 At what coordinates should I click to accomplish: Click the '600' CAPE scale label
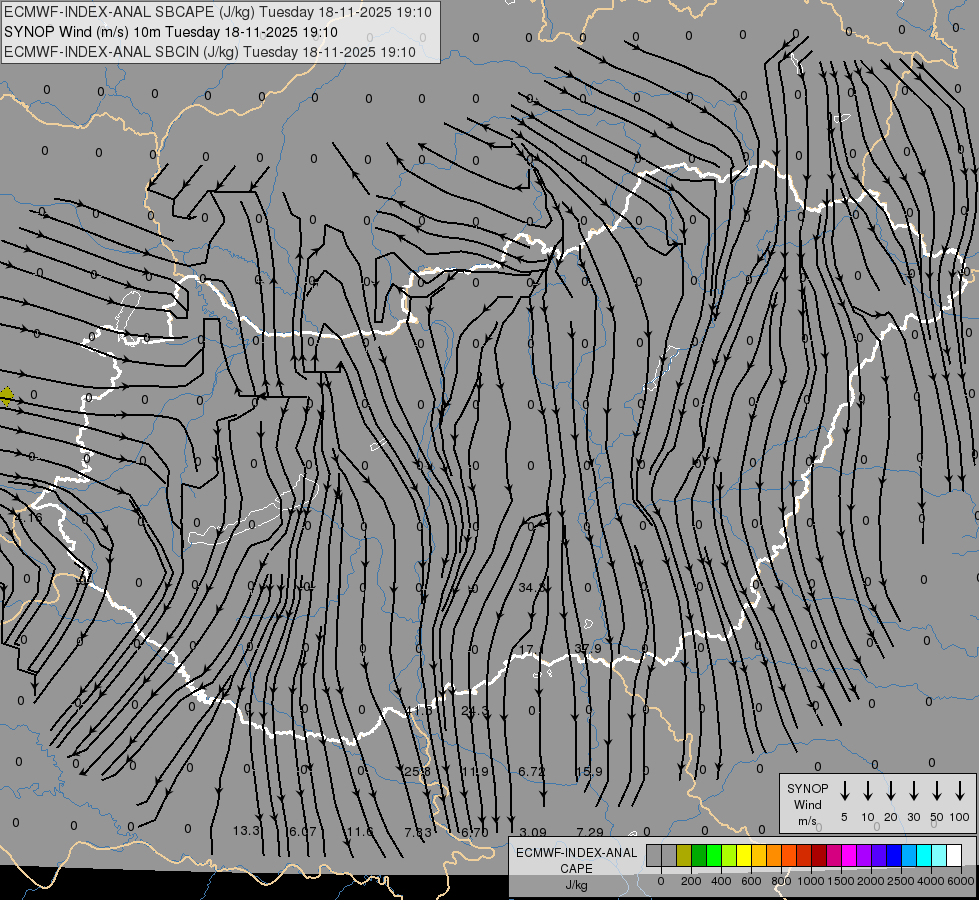point(751,881)
